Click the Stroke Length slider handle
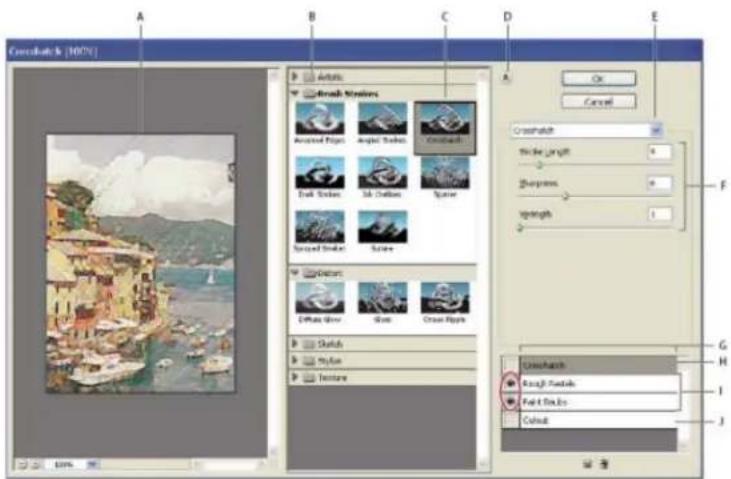 coord(539,165)
